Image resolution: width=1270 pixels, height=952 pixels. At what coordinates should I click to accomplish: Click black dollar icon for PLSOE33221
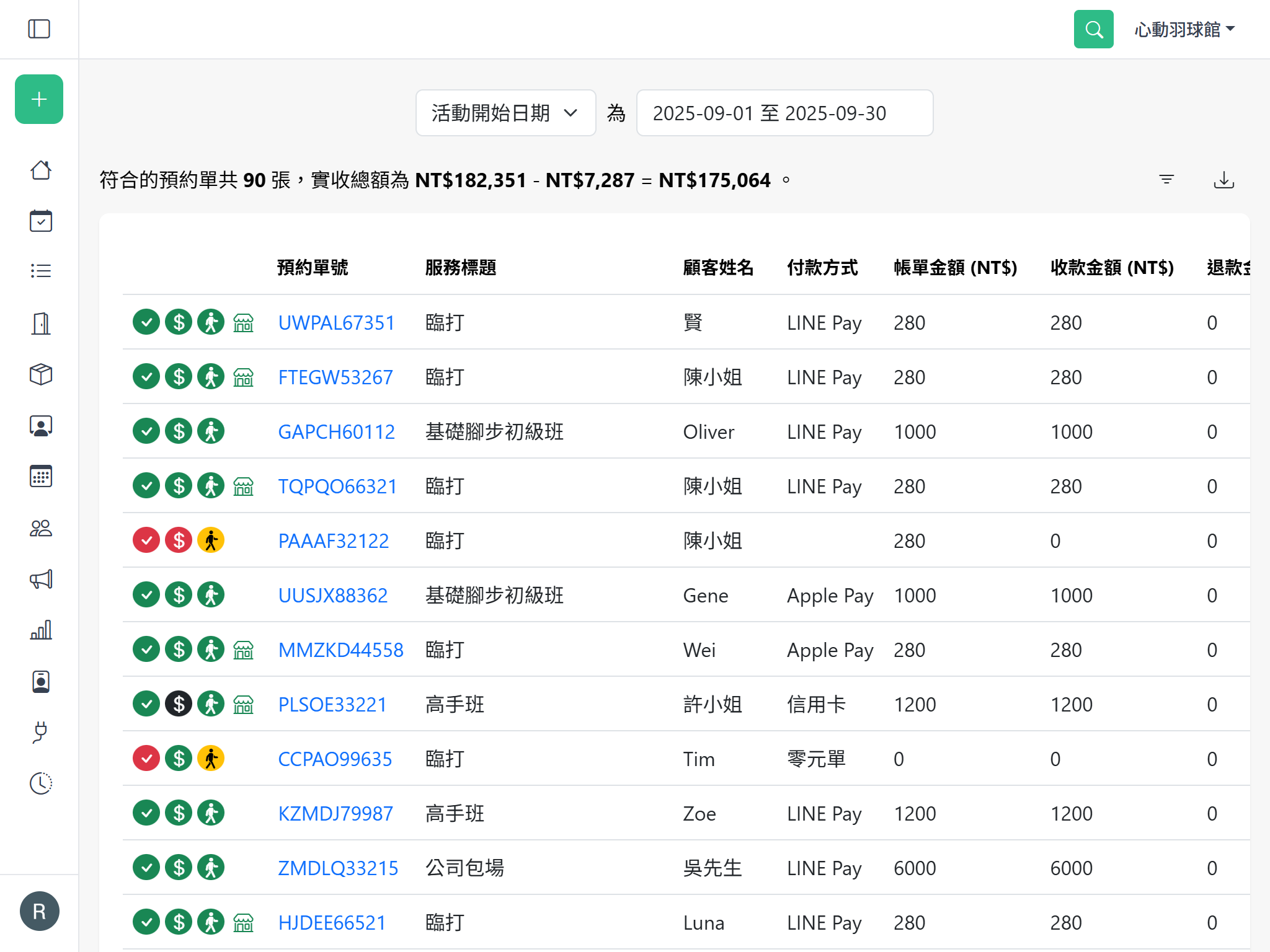coord(179,704)
